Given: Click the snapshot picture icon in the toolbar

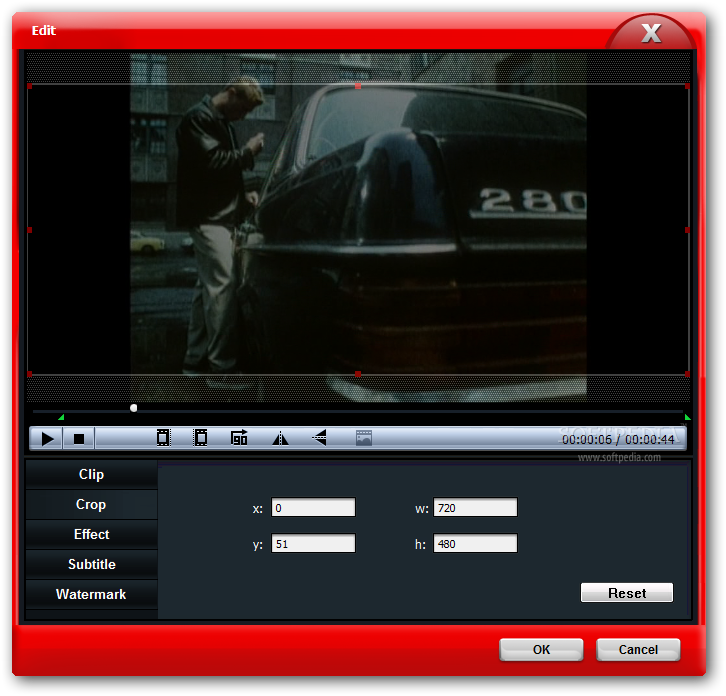Looking at the screenshot, I should (x=363, y=438).
